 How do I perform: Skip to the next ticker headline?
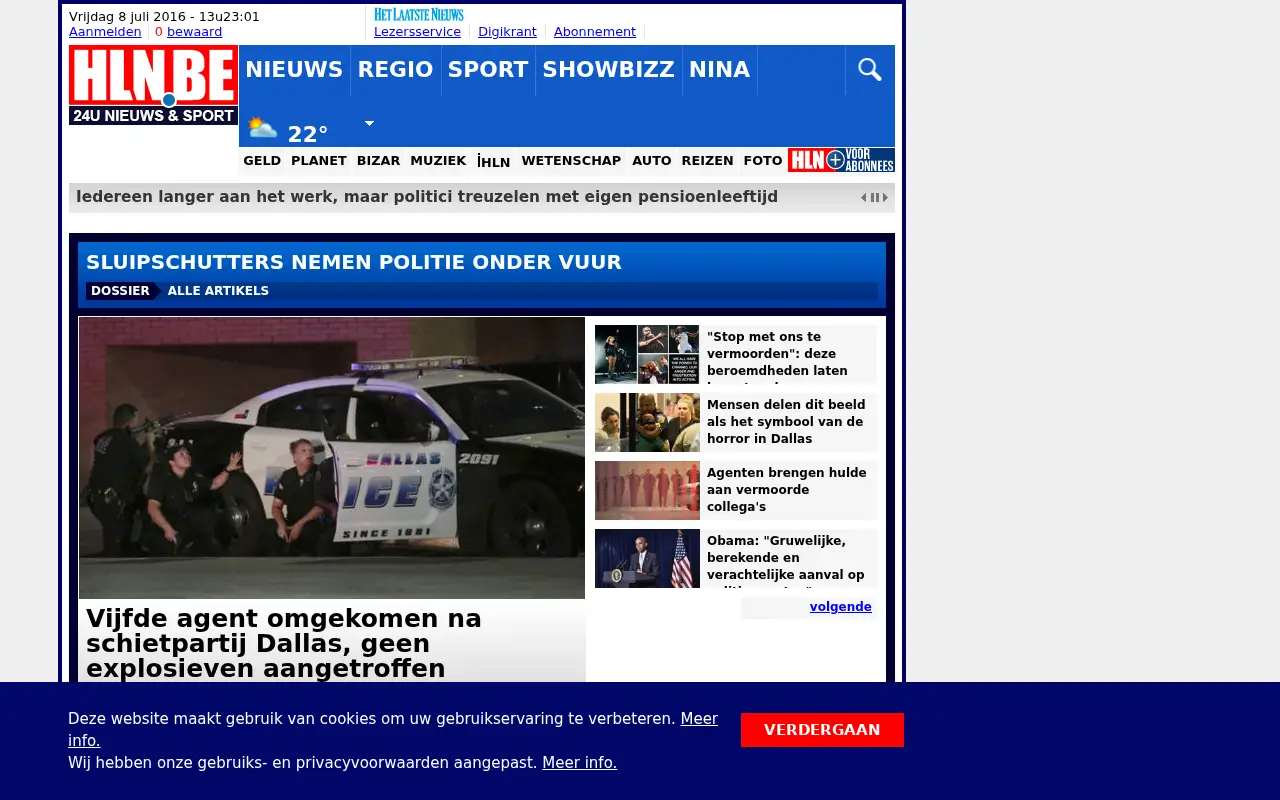pyautogui.click(x=885, y=198)
